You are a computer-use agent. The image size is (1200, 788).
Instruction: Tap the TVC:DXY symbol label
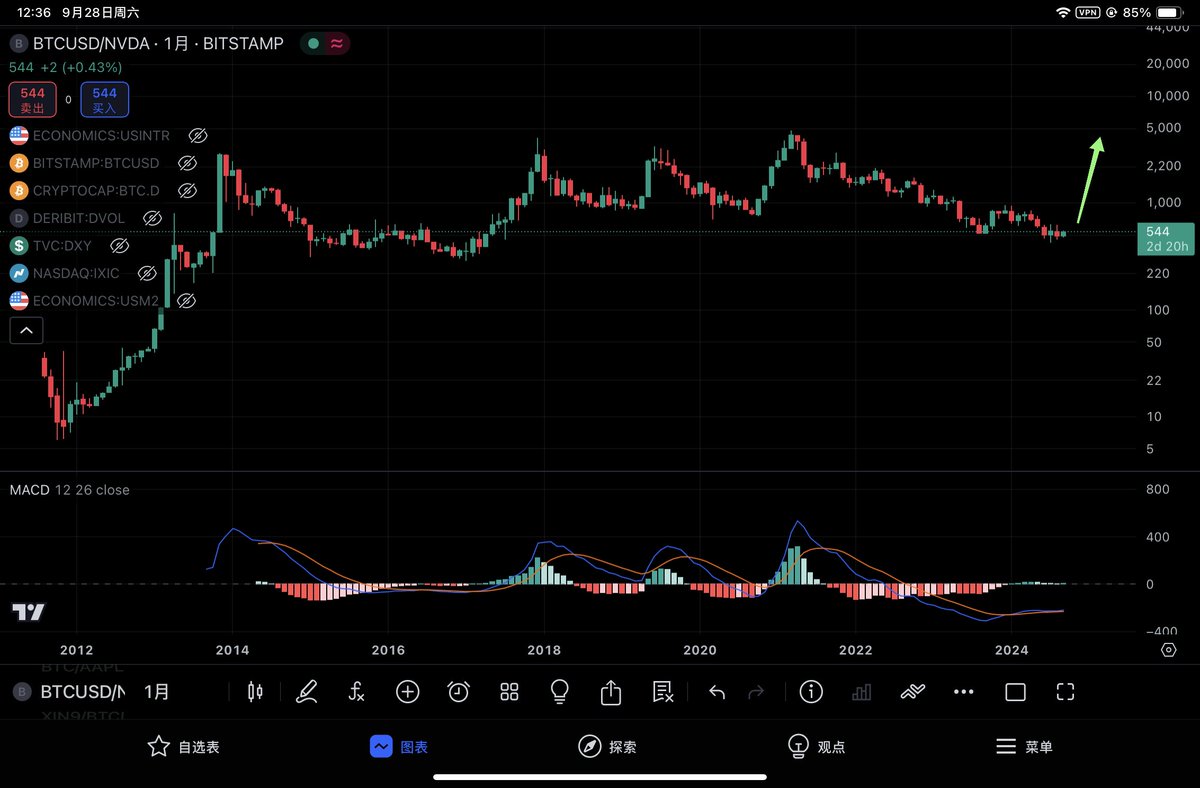coord(63,245)
